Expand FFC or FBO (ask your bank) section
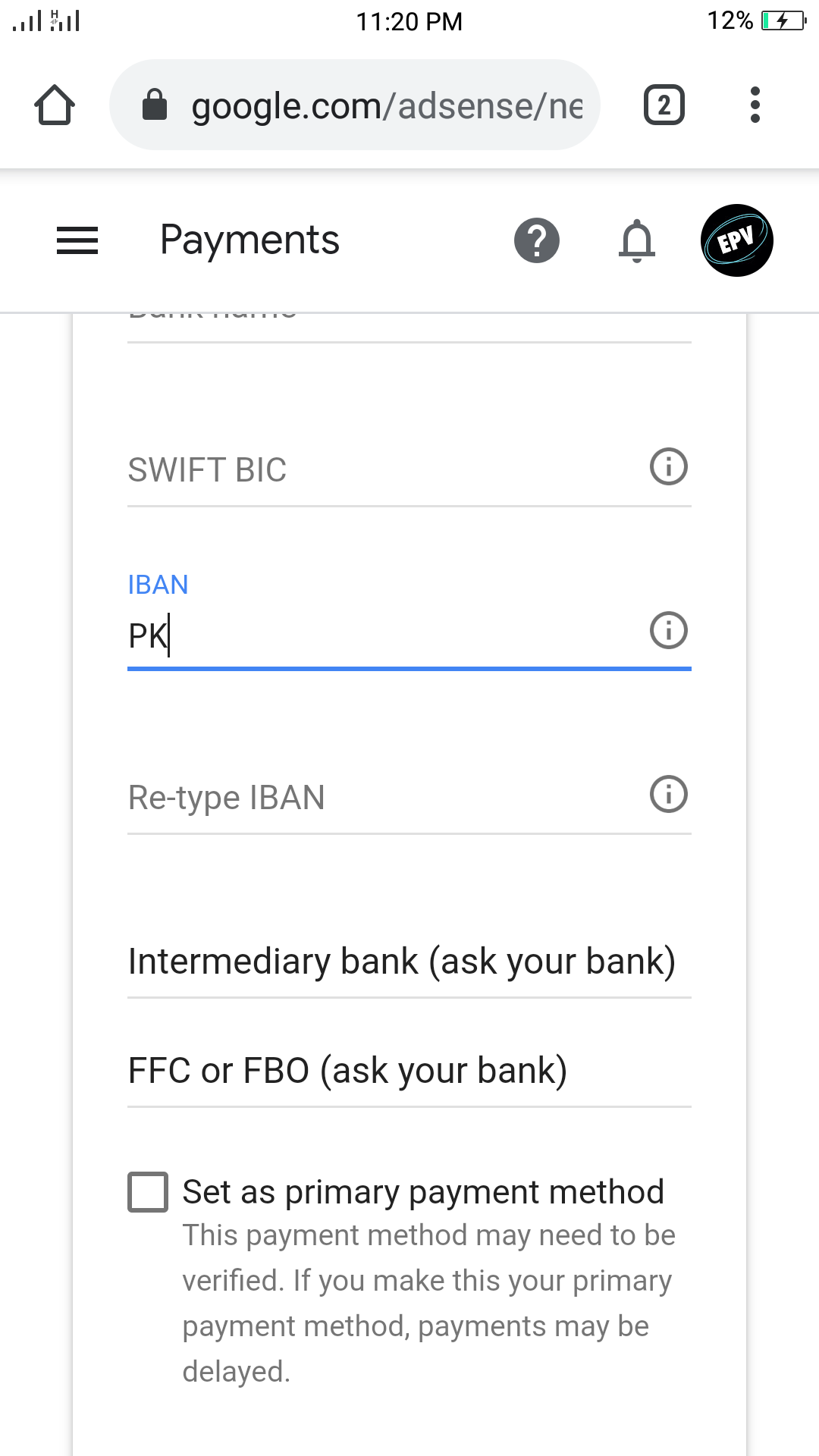This screenshot has width=819, height=1456. pyautogui.click(x=347, y=1071)
